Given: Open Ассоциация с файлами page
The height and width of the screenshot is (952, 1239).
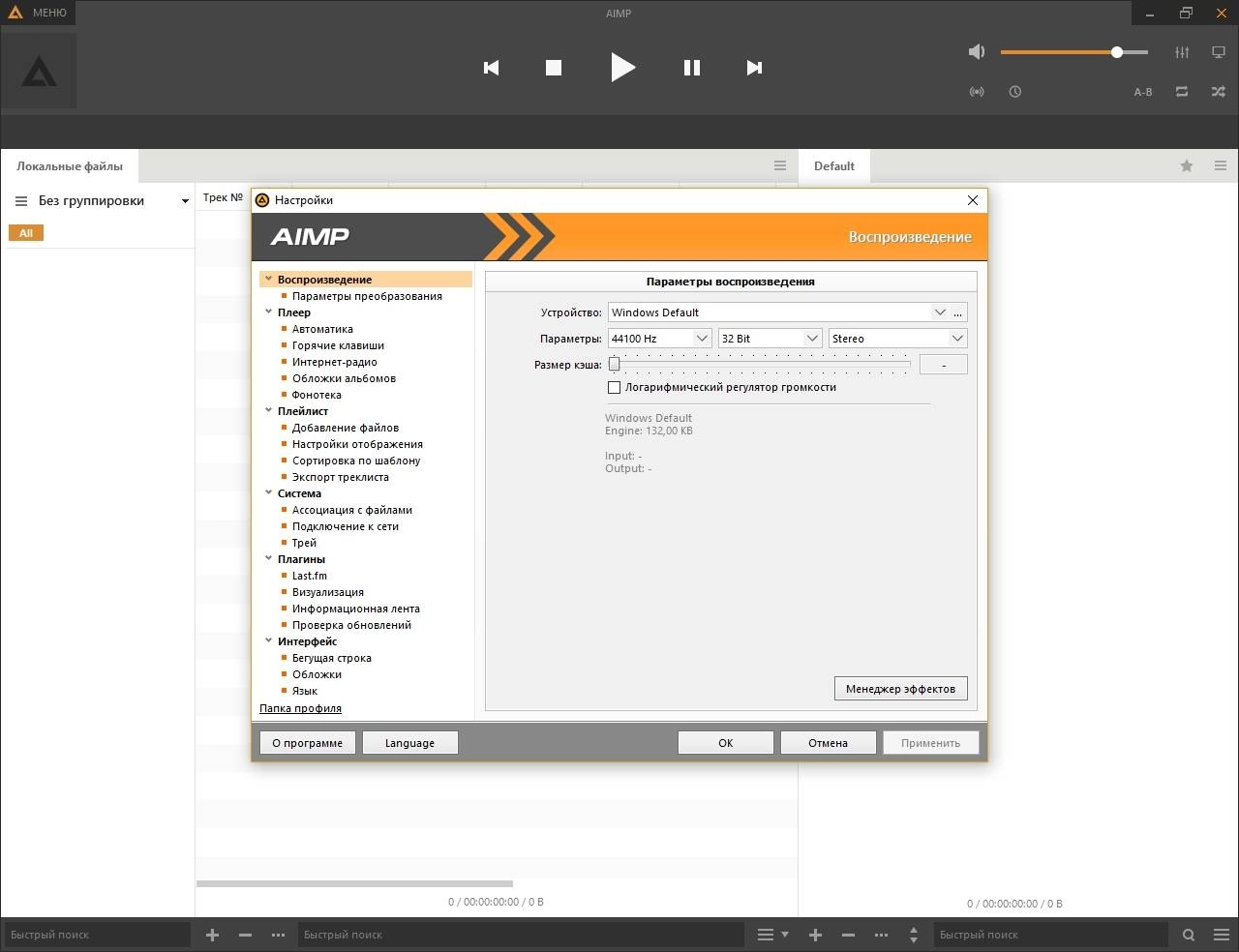Looking at the screenshot, I should [351, 510].
